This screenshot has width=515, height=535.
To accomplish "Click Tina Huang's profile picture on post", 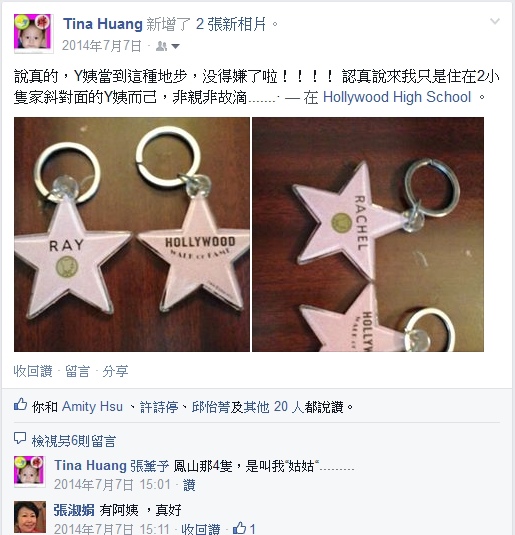I will coord(33,33).
